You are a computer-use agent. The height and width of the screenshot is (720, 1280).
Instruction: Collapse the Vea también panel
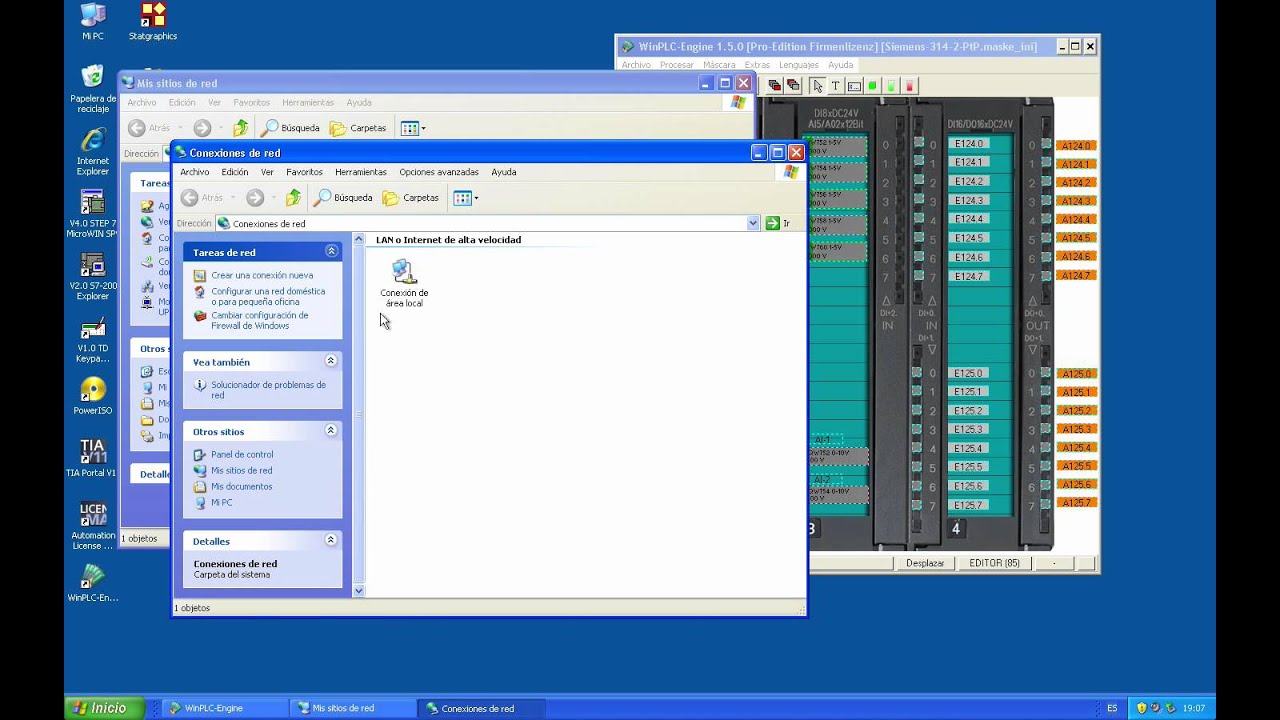(331, 361)
